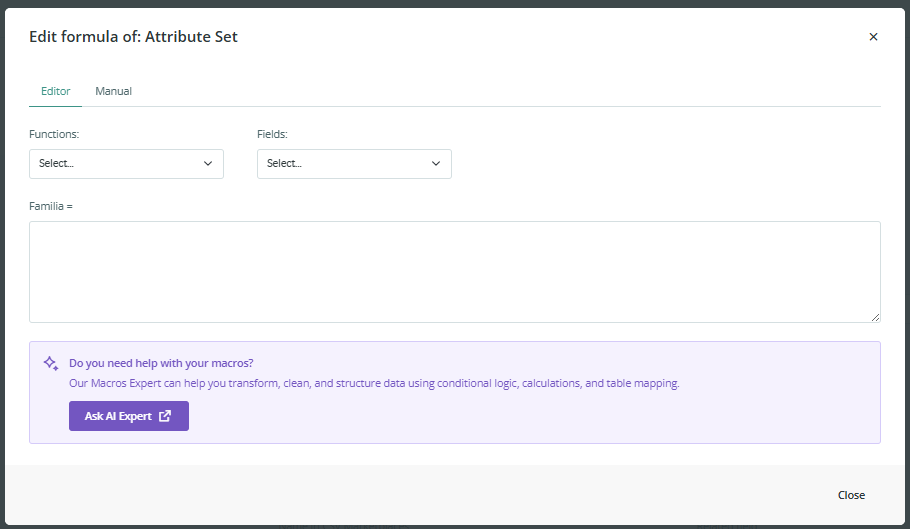Click the external link icon on Ask AI Expert
The height and width of the screenshot is (529, 910).
(x=165, y=416)
